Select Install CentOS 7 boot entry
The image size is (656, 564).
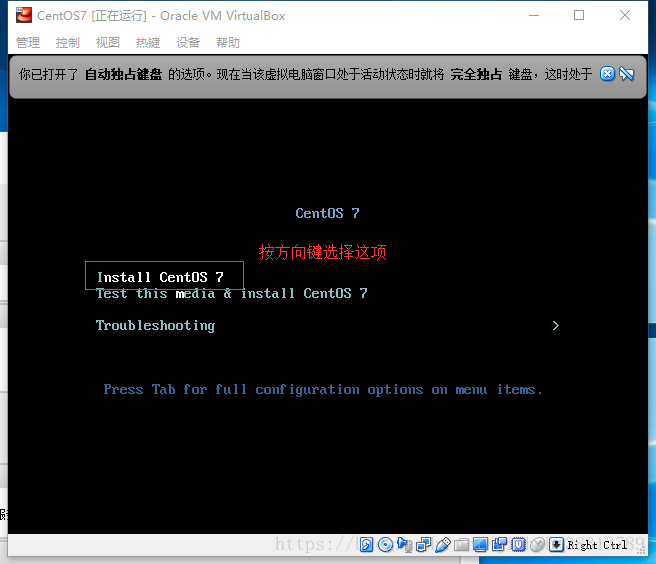click(x=160, y=277)
